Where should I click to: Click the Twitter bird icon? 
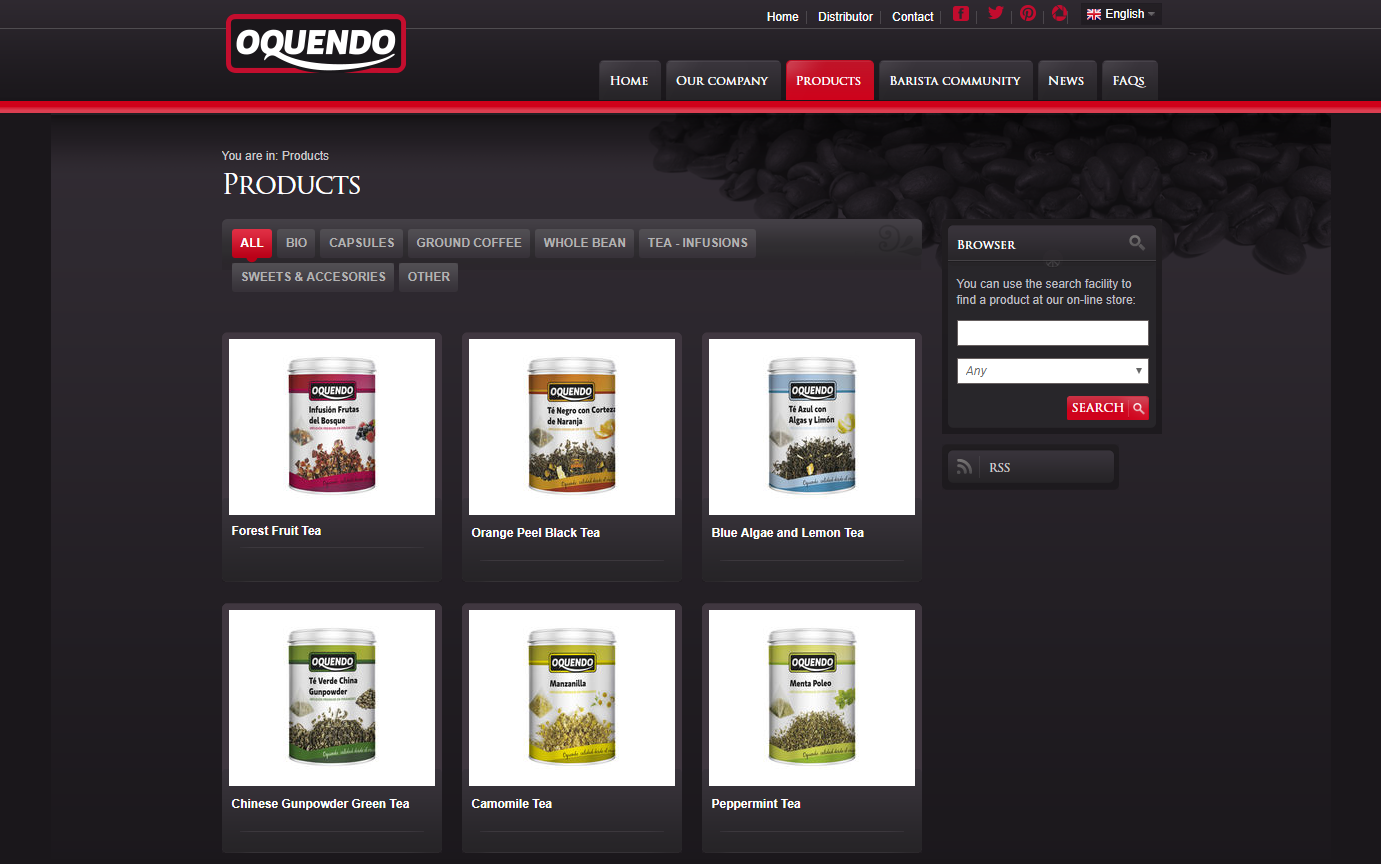[x=995, y=14]
